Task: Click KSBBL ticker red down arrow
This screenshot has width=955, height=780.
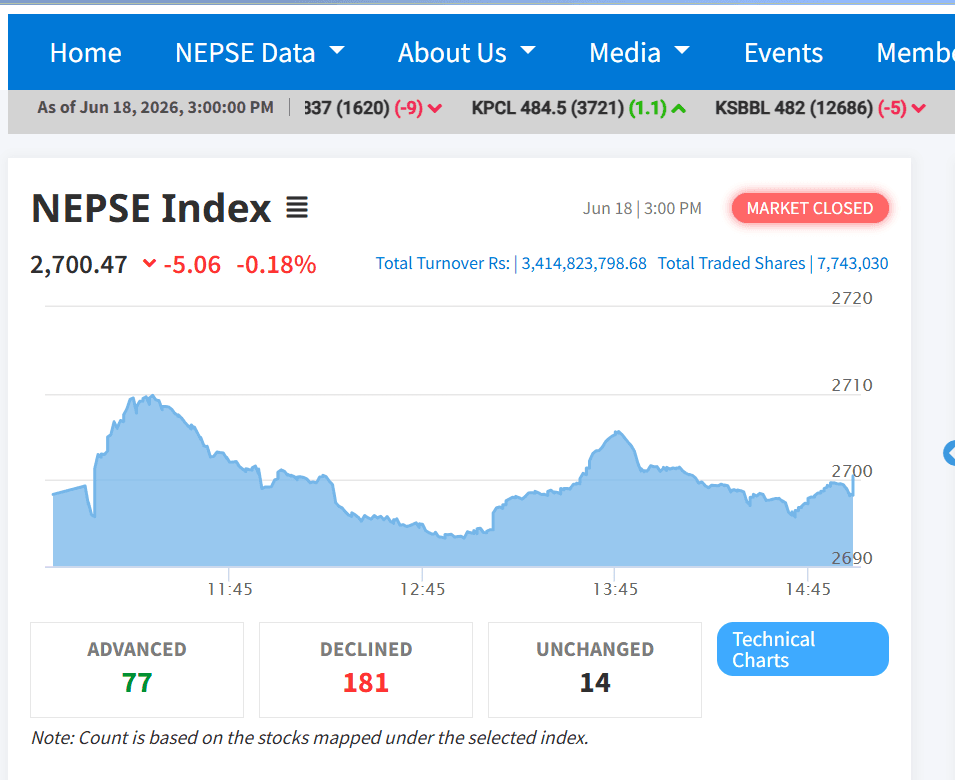Action: (x=918, y=108)
